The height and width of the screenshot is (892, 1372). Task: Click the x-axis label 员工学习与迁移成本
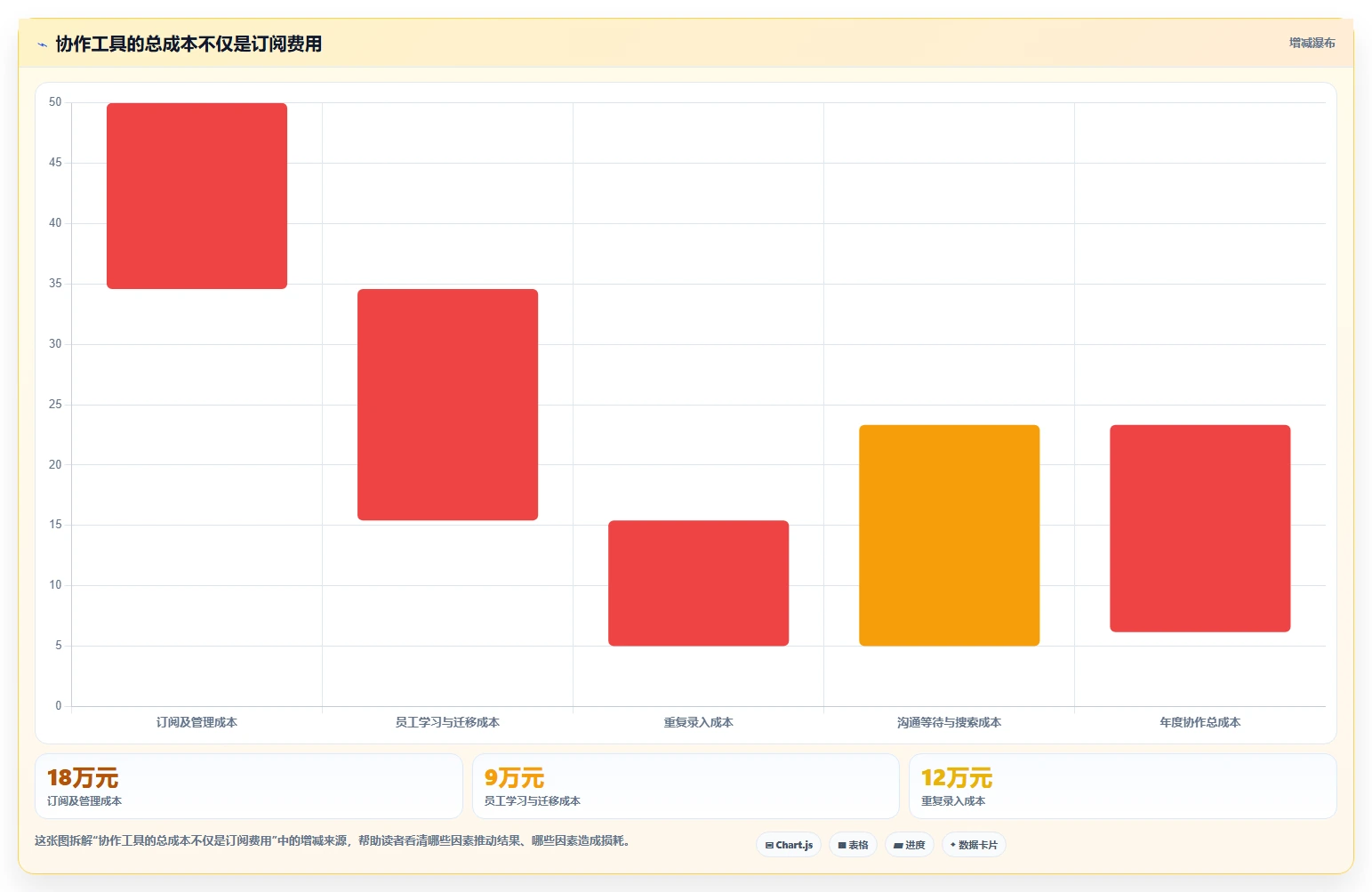tap(447, 722)
